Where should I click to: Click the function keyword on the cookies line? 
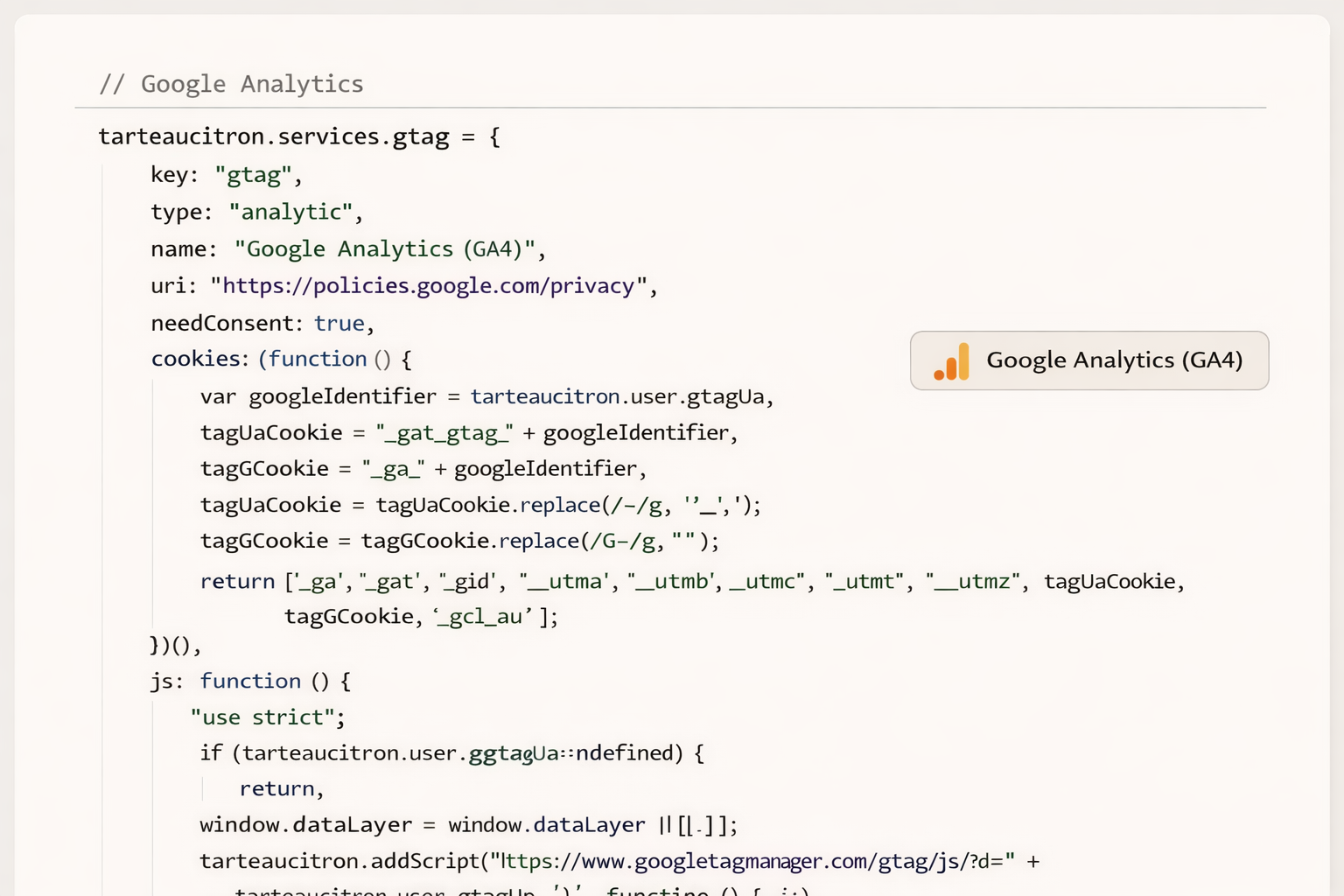317,359
